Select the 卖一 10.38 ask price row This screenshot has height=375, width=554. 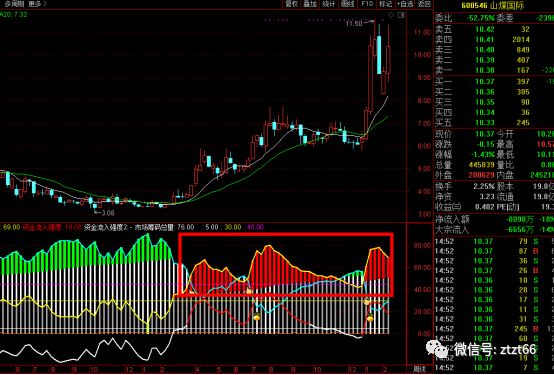494,70
